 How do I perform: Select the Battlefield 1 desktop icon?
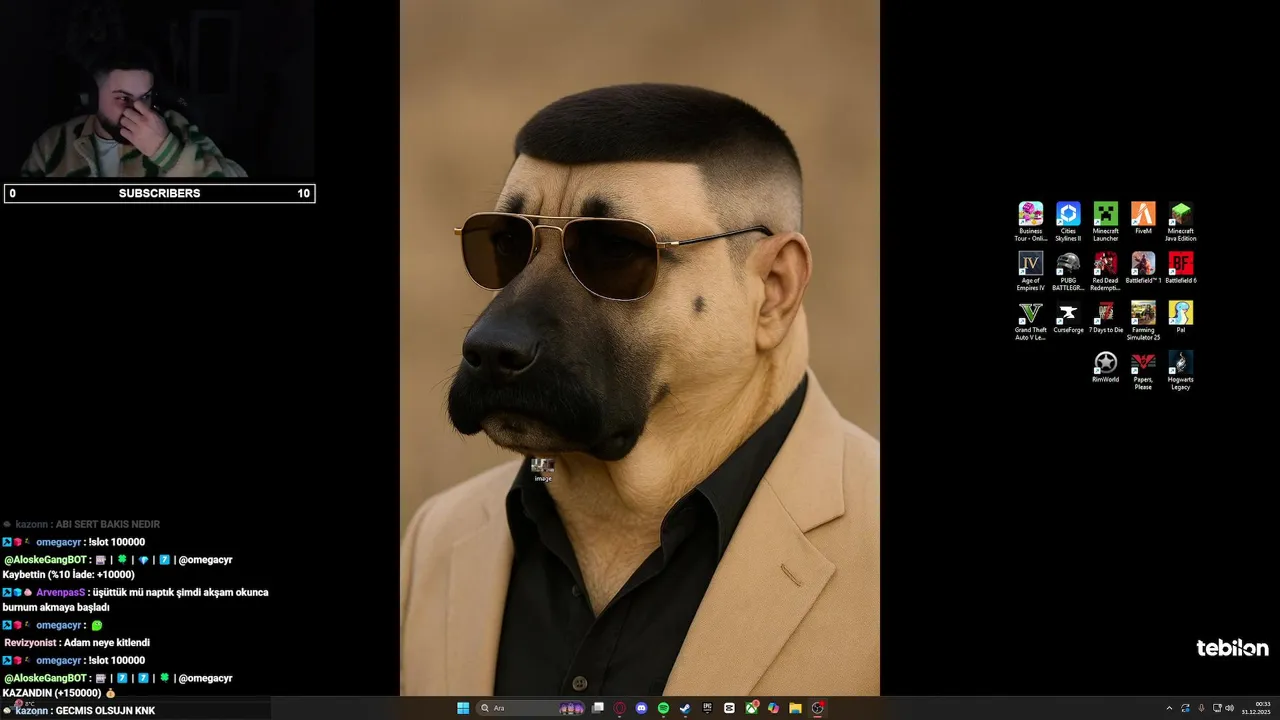pyautogui.click(x=1143, y=268)
